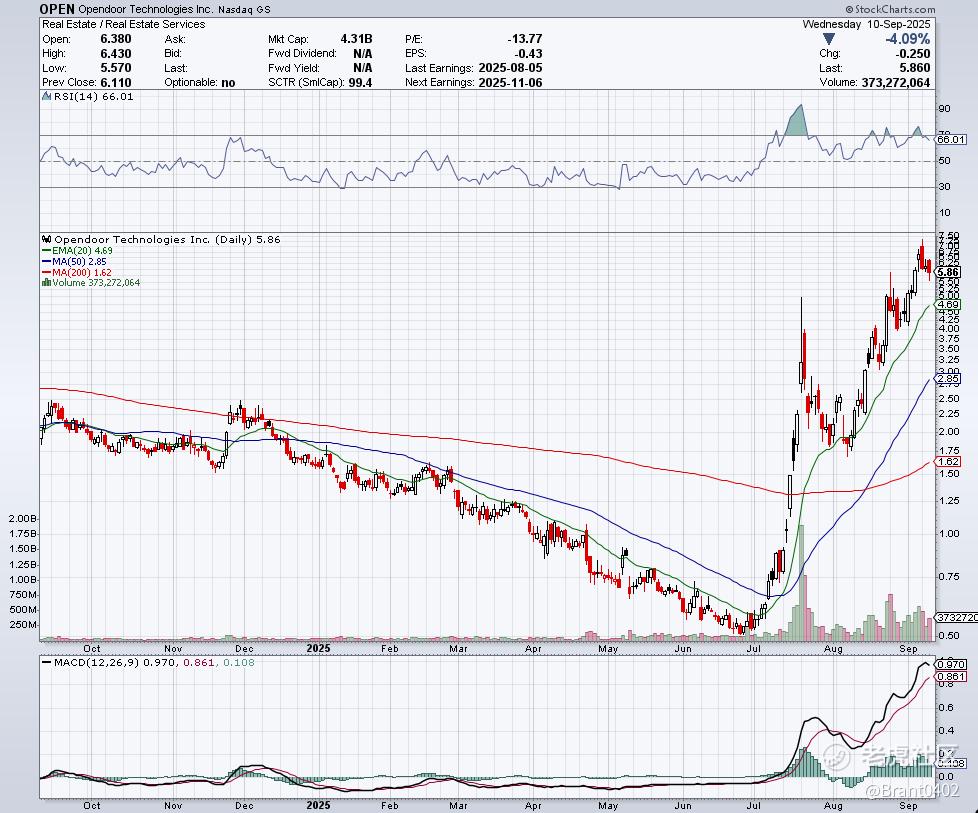This screenshot has height=813, width=978.
Task: Click the OPEN ticker symbol heading
Action: point(57,9)
